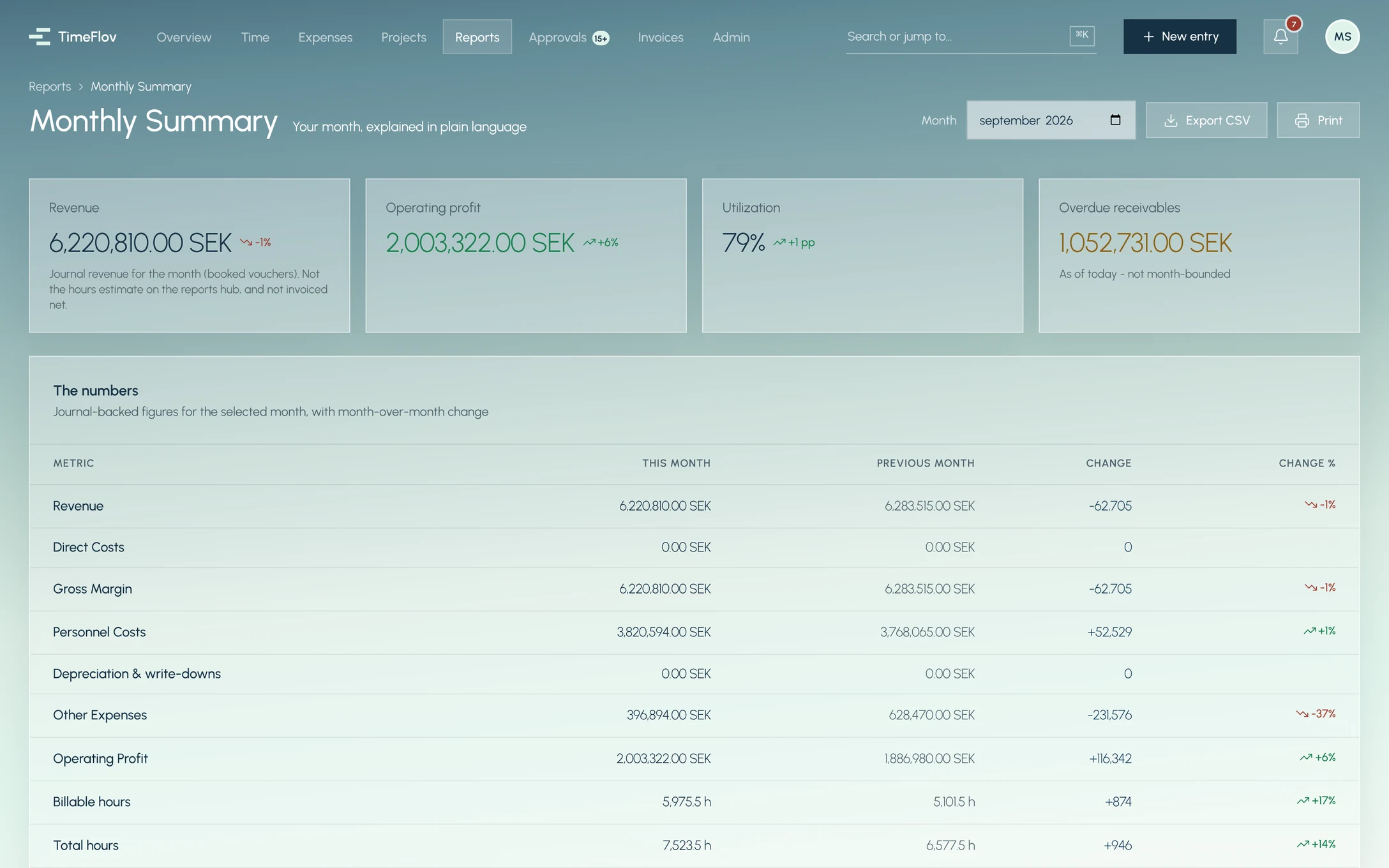Open the Invoices tab
Image resolution: width=1389 pixels, height=868 pixels.
[661, 37]
